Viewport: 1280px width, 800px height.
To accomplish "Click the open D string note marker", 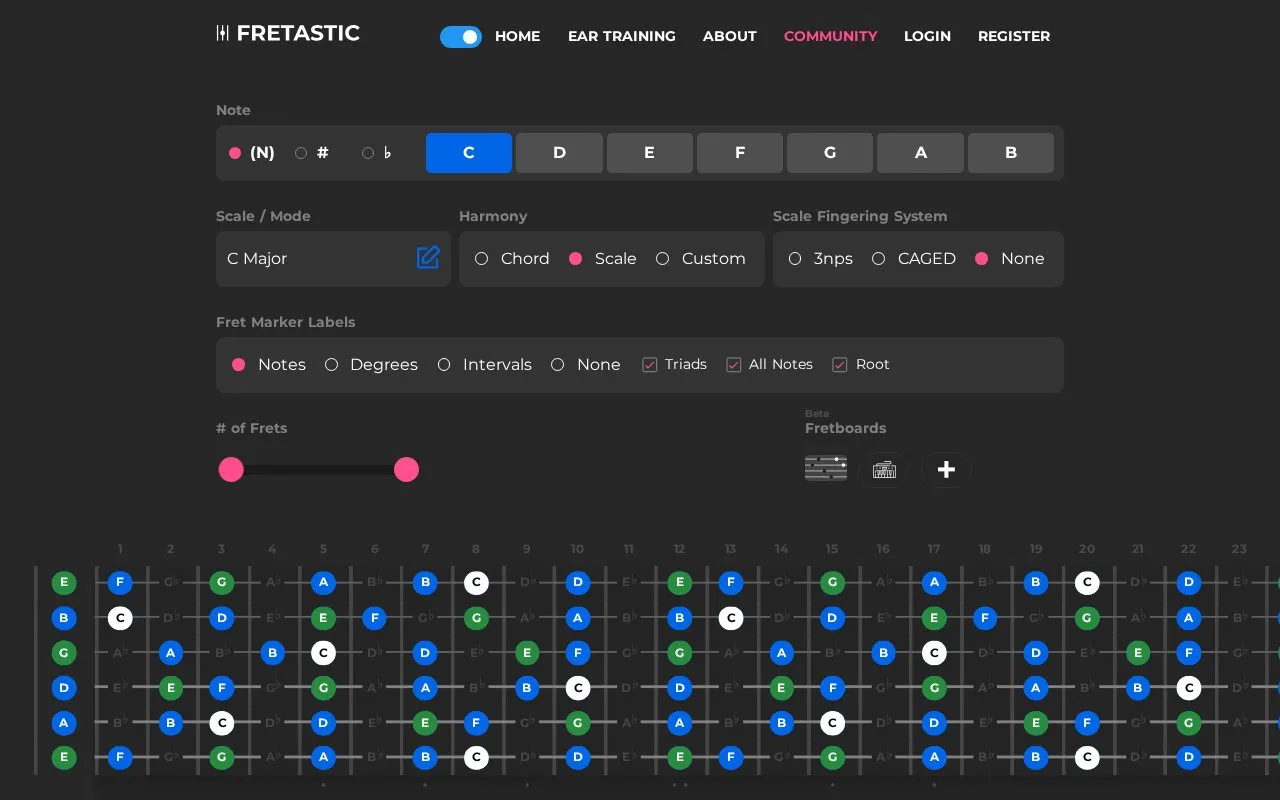I will pyautogui.click(x=64, y=688).
